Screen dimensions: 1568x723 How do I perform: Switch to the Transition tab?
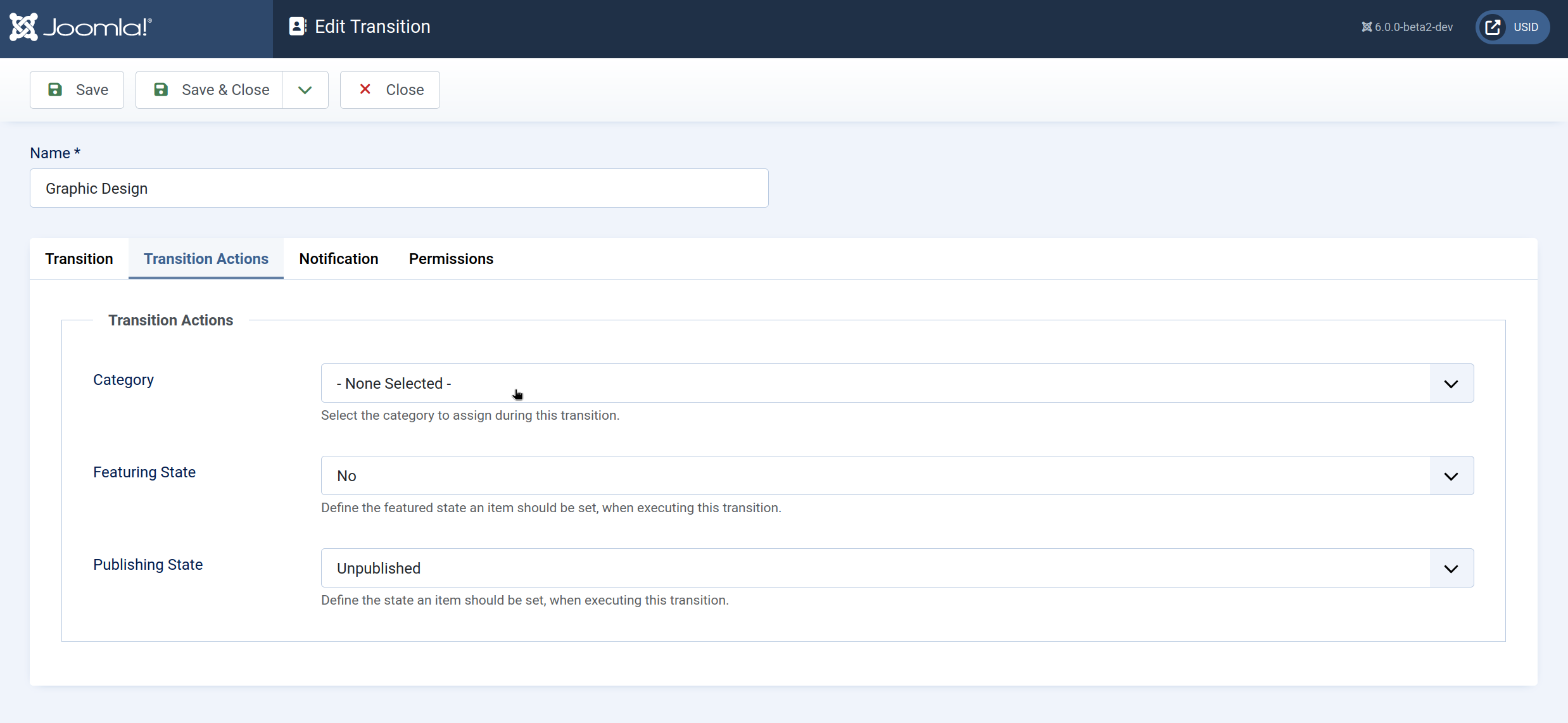(79, 259)
